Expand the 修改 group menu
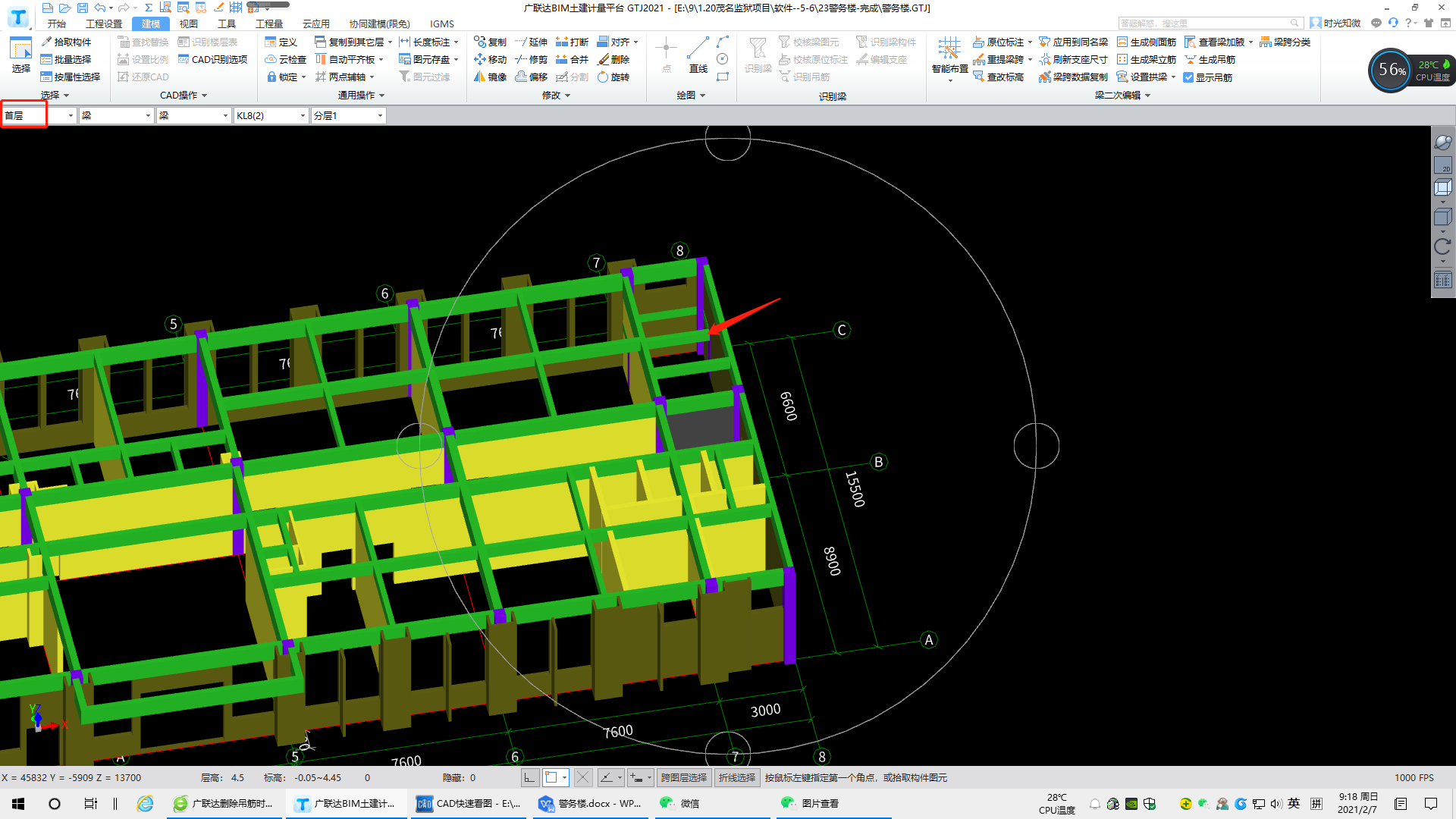This screenshot has height=819, width=1456. pyautogui.click(x=556, y=96)
